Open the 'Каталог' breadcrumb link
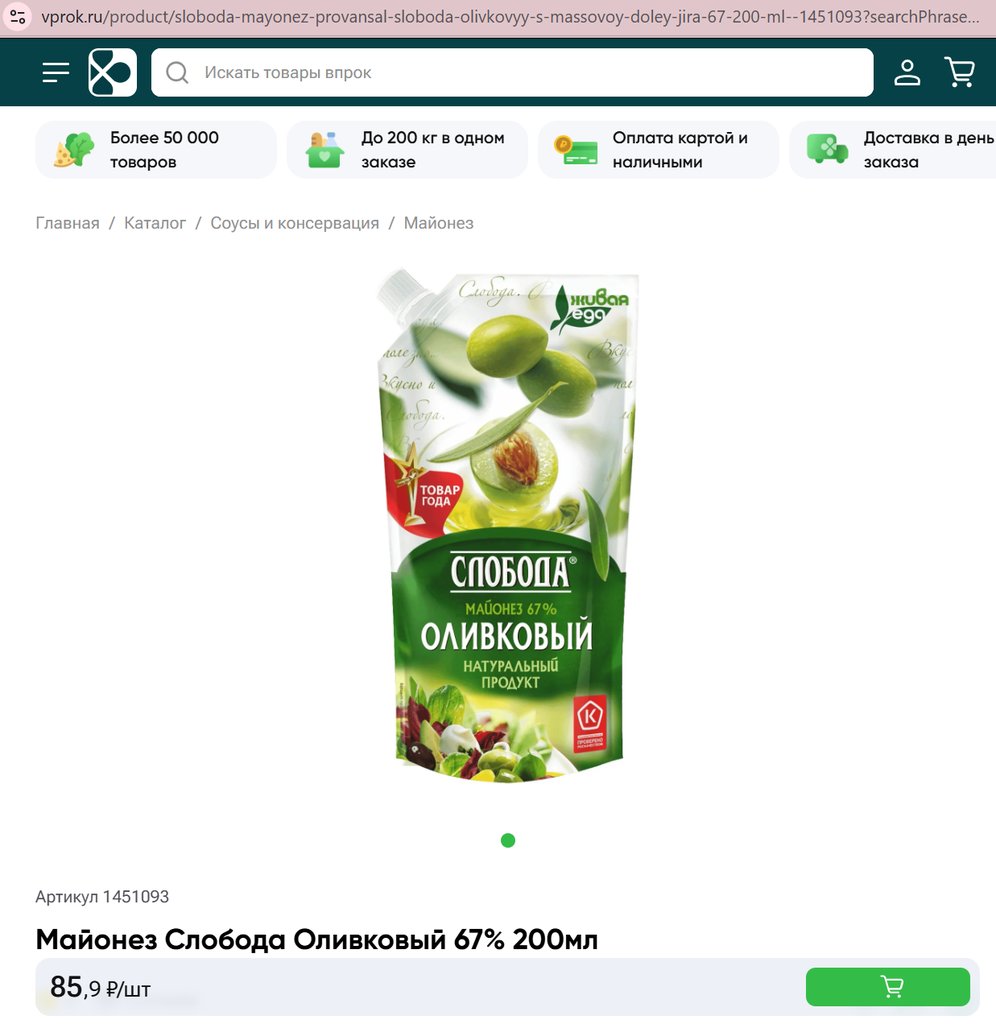This screenshot has width=996, height=1024. click(x=155, y=223)
